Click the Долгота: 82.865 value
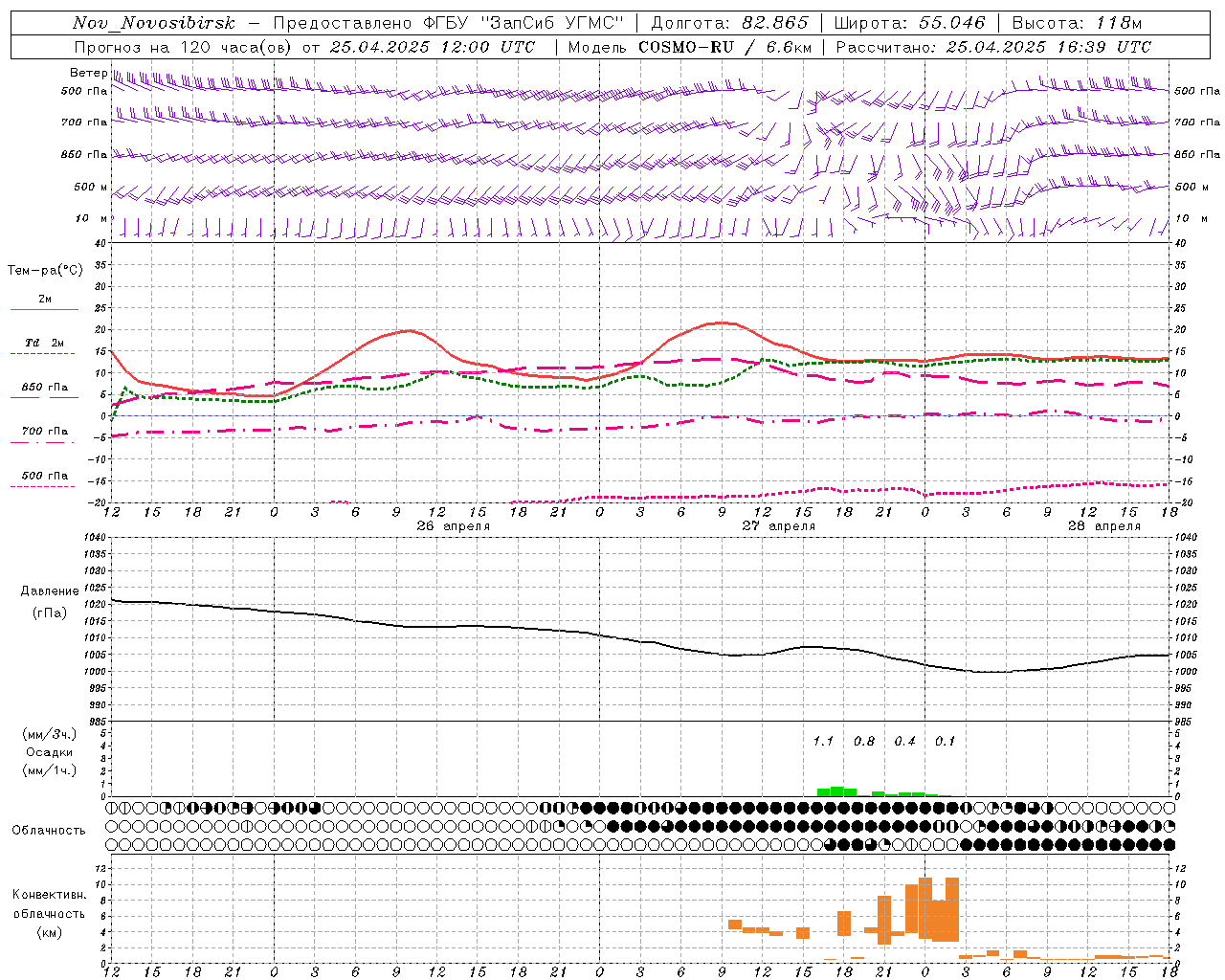 coord(729,23)
